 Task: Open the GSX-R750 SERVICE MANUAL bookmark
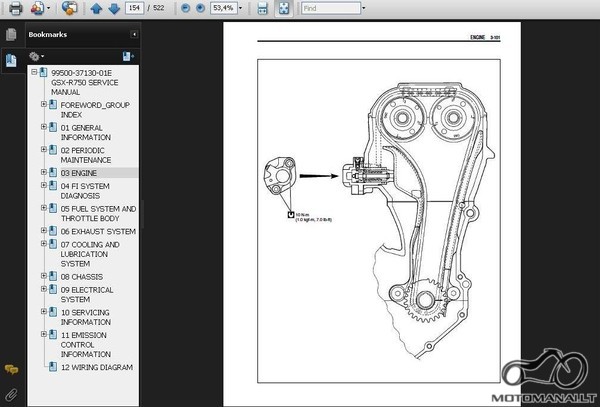click(x=85, y=83)
